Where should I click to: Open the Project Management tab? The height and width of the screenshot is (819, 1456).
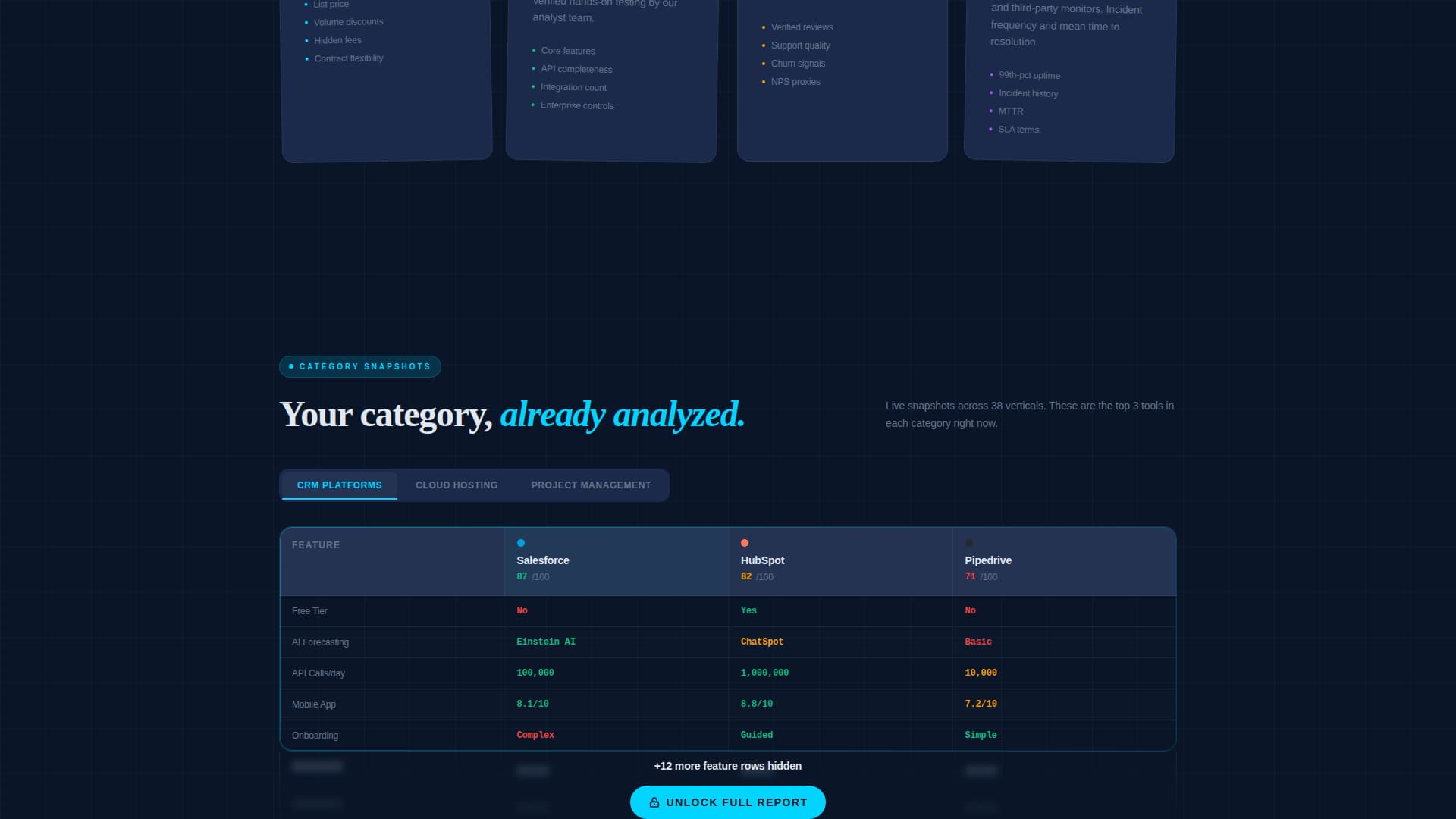click(591, 485)
